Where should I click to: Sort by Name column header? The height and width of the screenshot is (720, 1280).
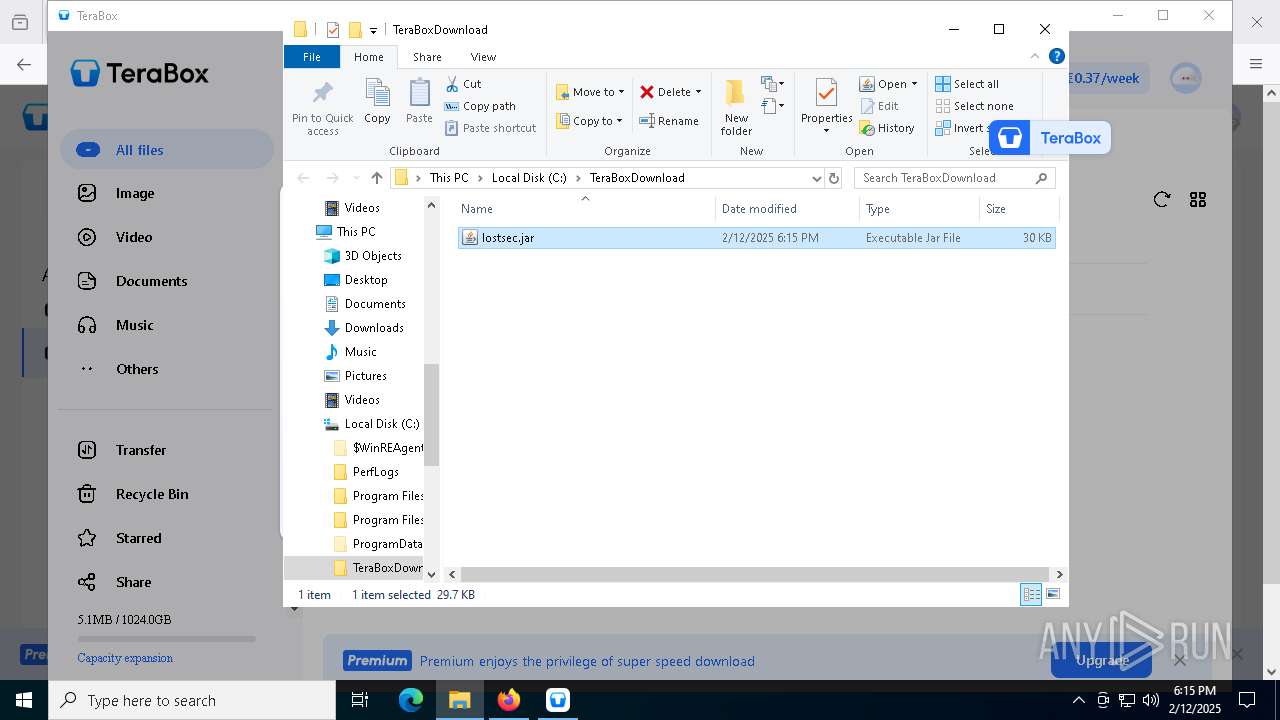tap(586, 209)
